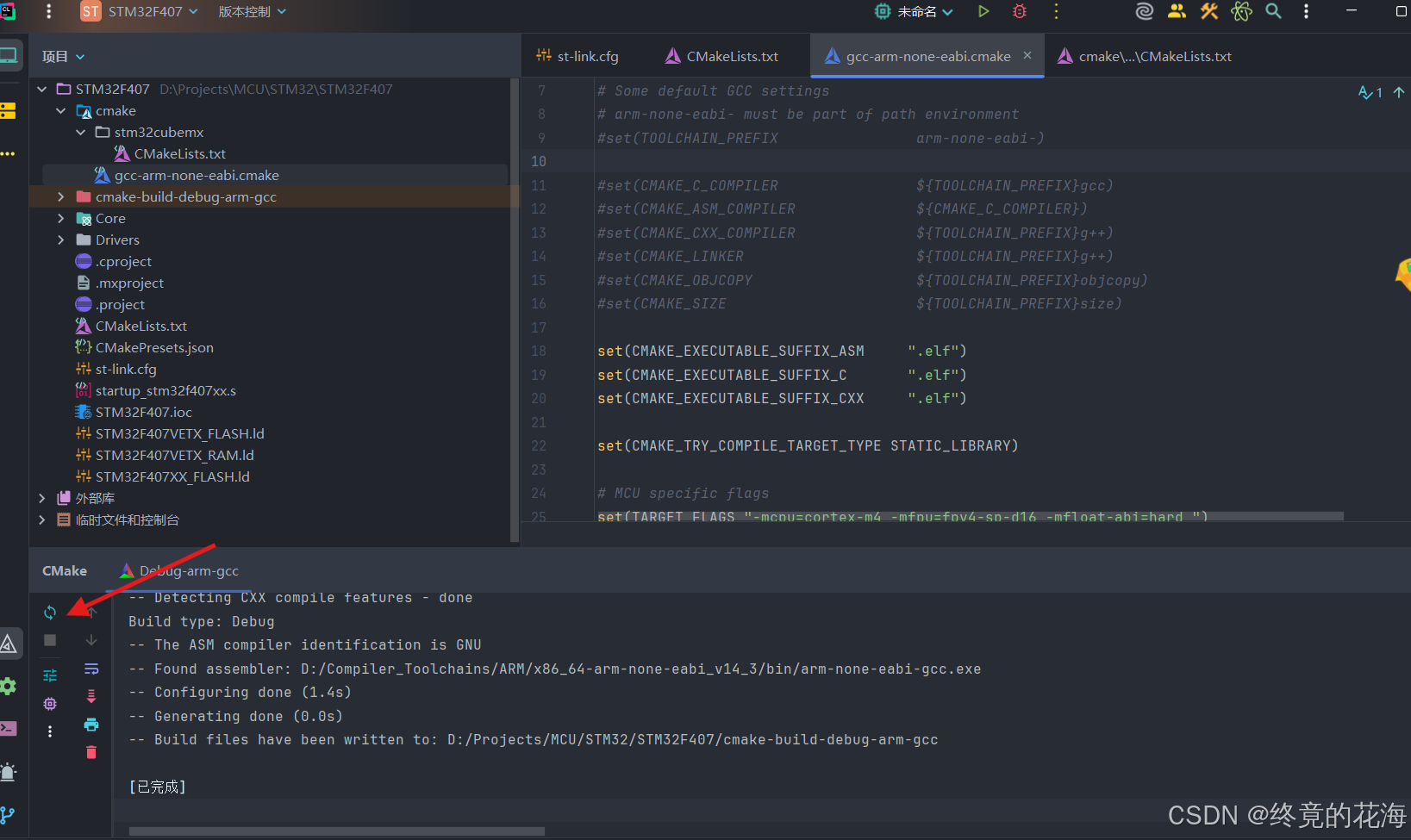
Task: Open the Terminal tool window
Action: [9, 728]
